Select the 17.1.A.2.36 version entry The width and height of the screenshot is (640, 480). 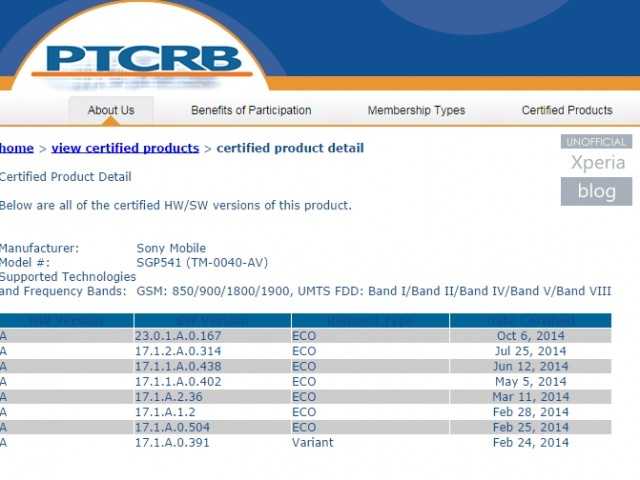point(169,397)
